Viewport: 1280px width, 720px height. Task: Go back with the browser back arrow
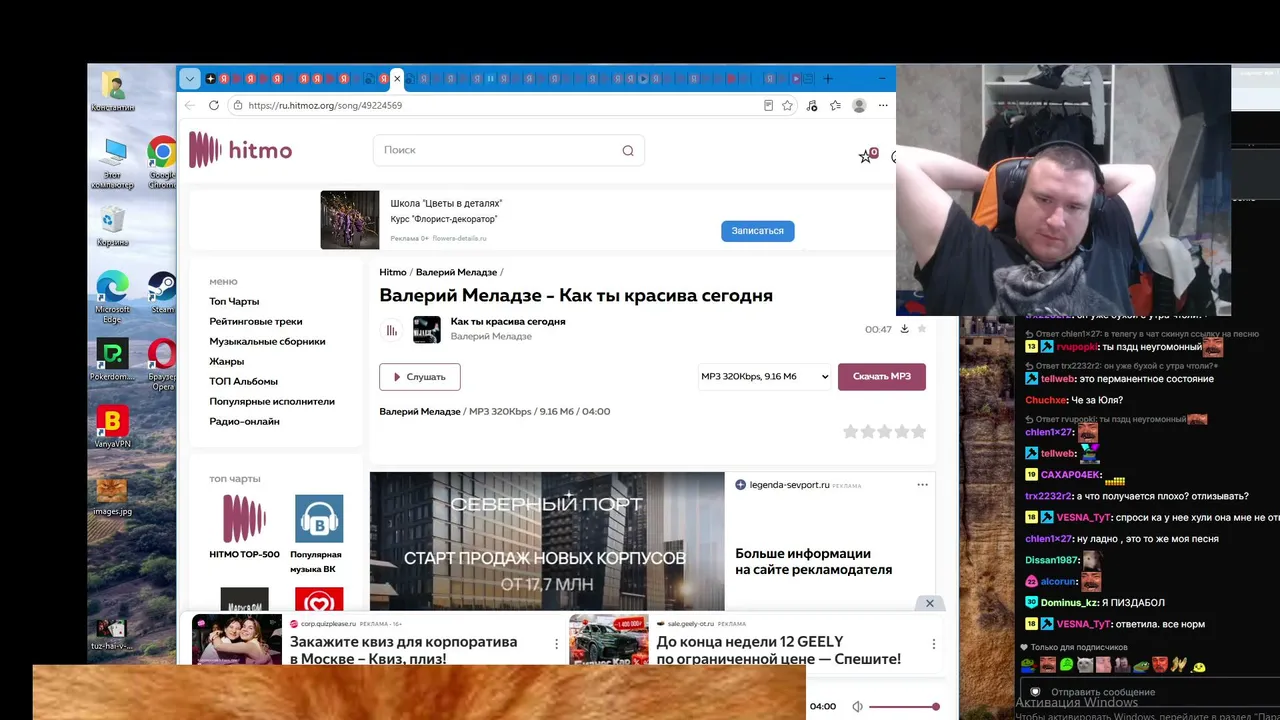click(190, 105)
